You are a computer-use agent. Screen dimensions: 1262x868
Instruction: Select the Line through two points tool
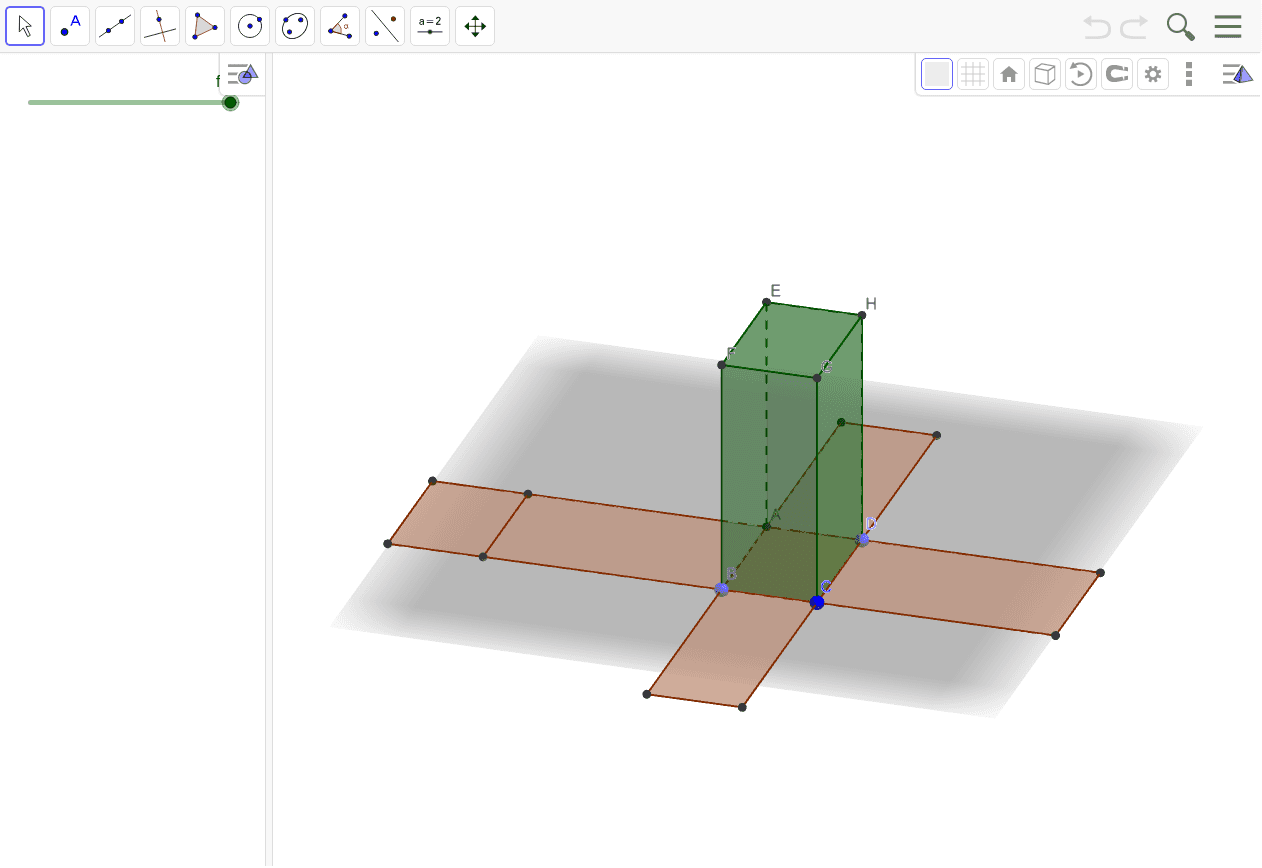coord(114,25)
